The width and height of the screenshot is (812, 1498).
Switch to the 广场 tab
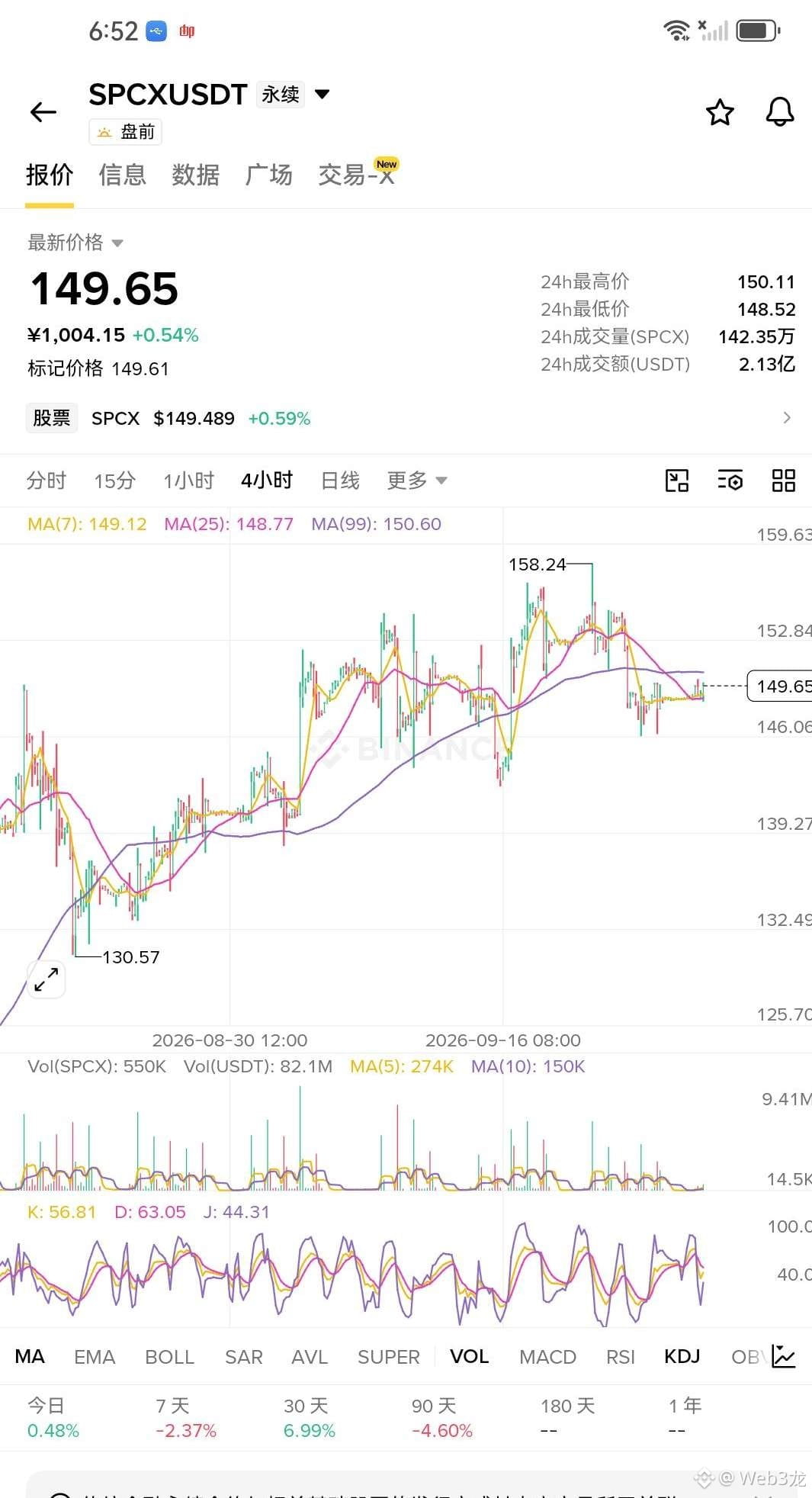pyautogui.click(x=269, y=175)
